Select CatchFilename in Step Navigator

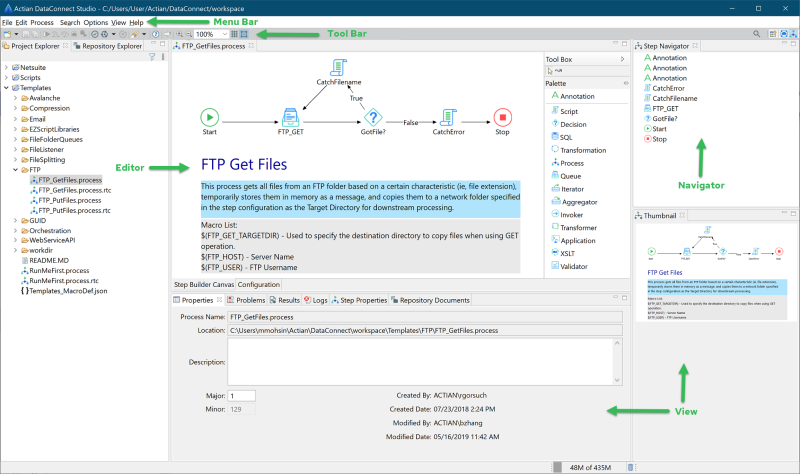pyautogui.click(x=674, y=98)
